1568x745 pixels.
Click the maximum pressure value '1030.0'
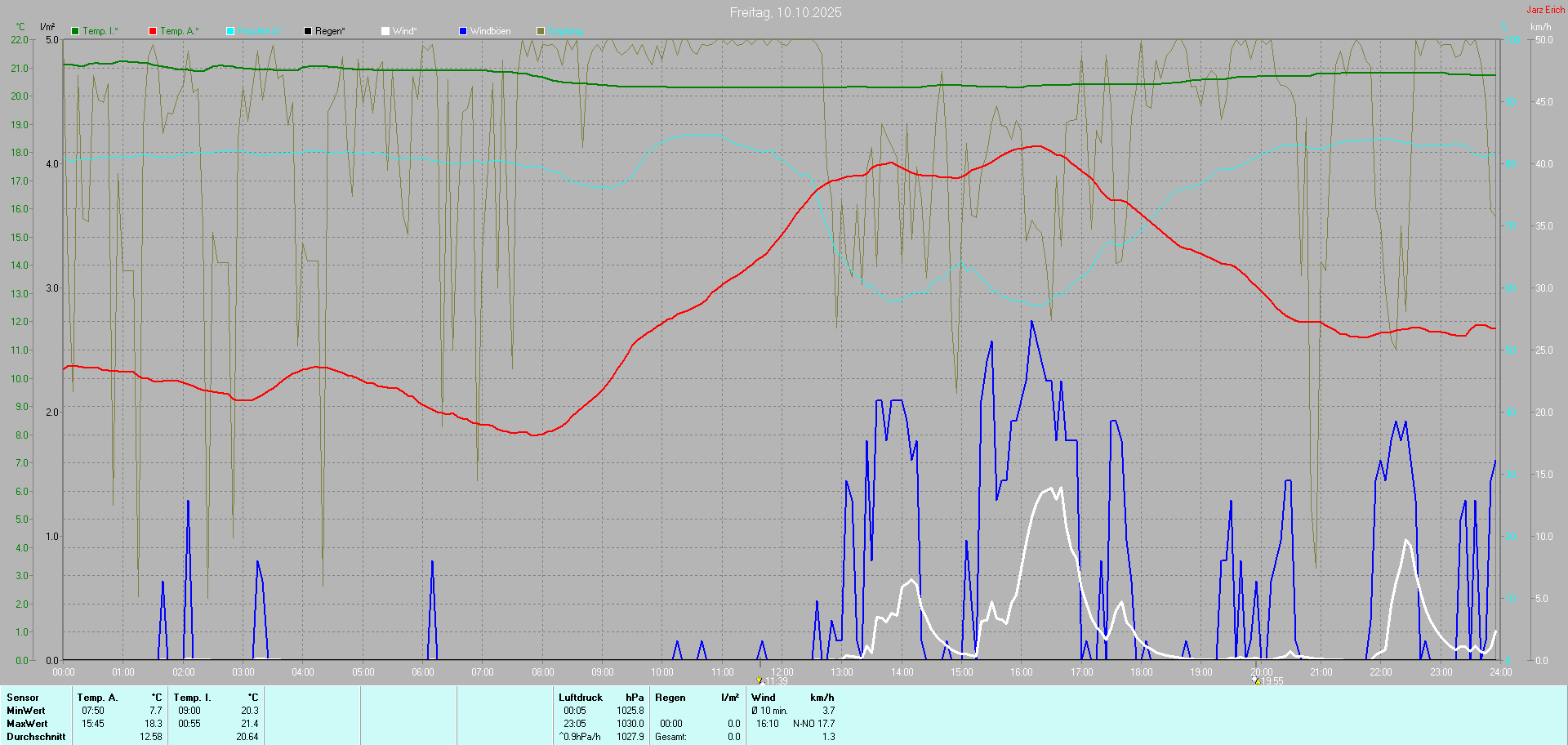coord(630,724)
